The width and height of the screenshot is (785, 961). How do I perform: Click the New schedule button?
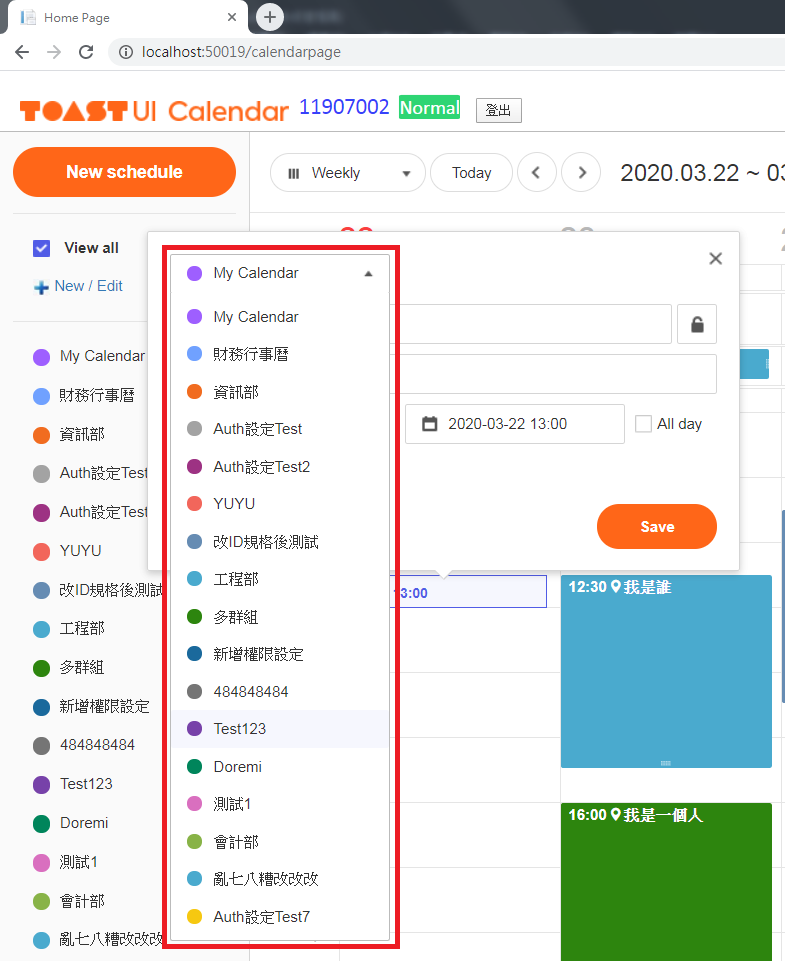(x=124, y=172)
